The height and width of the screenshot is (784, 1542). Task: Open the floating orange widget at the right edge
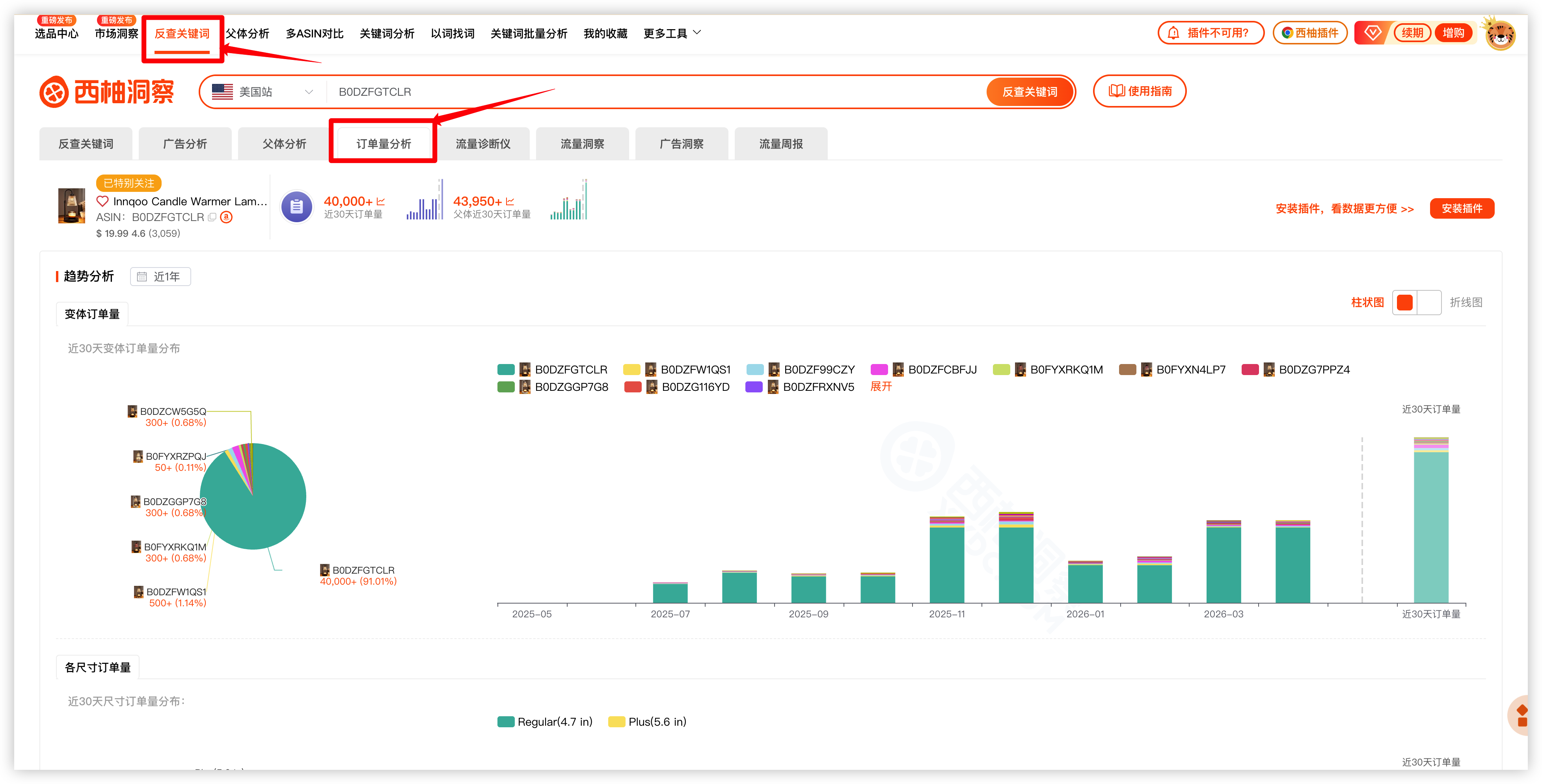pyautogui.click(x=1523, y=715)
